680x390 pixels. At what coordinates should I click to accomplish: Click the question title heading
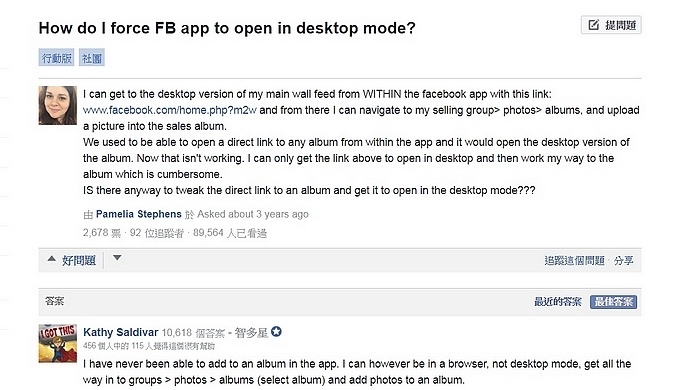tap(227, 28)
